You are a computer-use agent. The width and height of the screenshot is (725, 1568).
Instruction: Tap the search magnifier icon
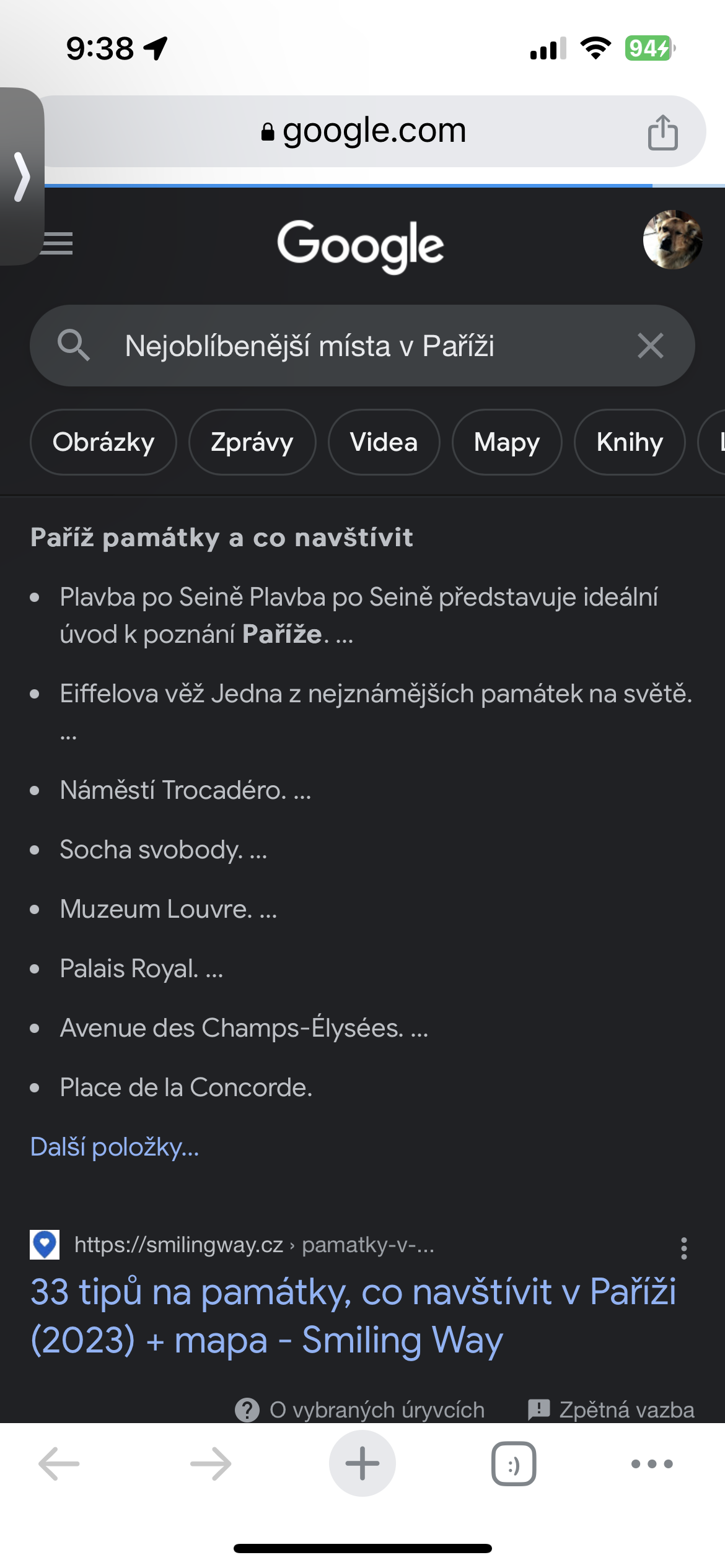point(74,345)
